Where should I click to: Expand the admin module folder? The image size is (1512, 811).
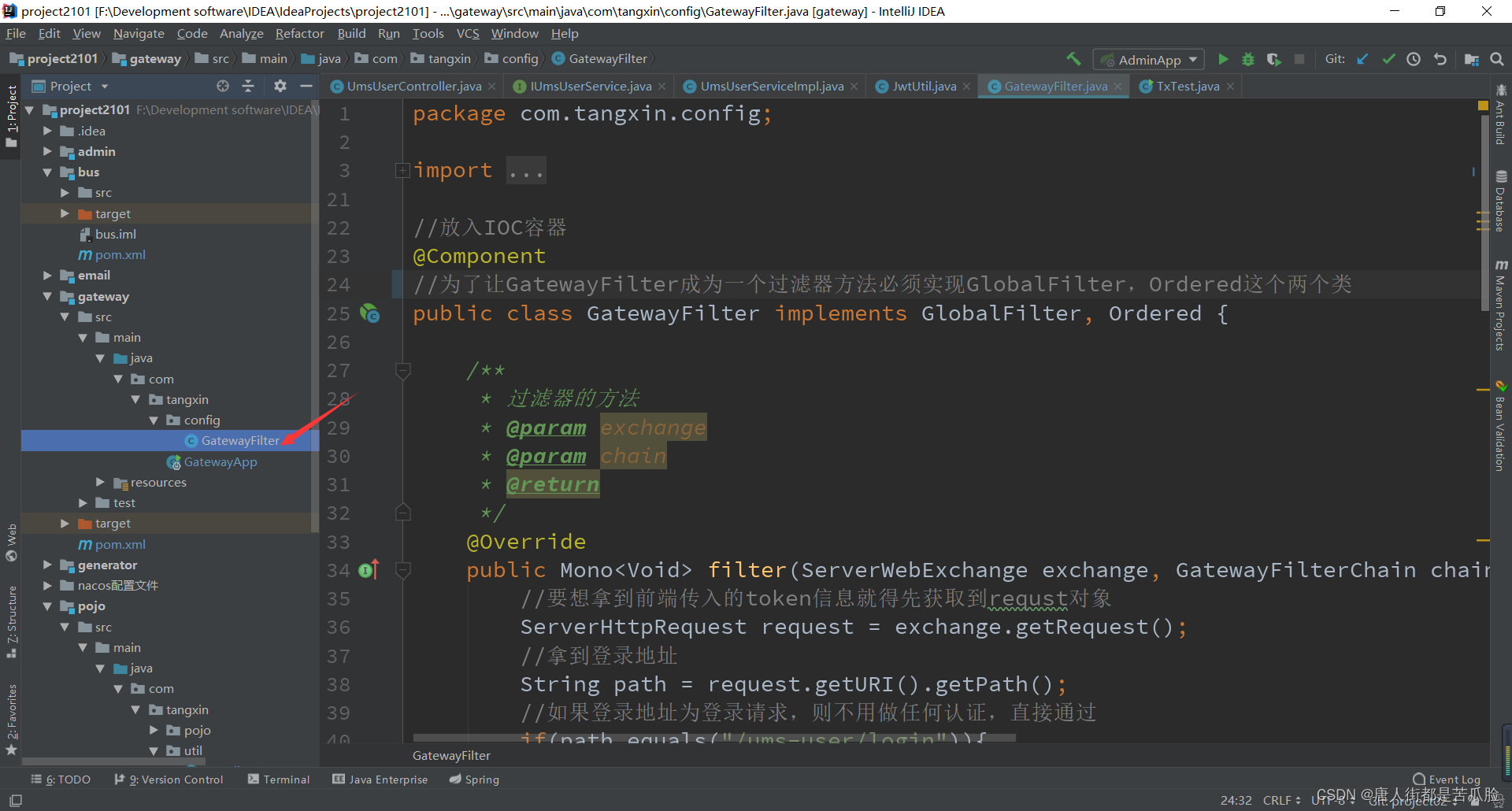click(x=47, y=151)
